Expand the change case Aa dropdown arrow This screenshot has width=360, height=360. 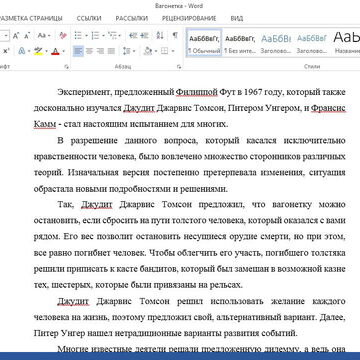pyautogui.click(x=49, y=36)
